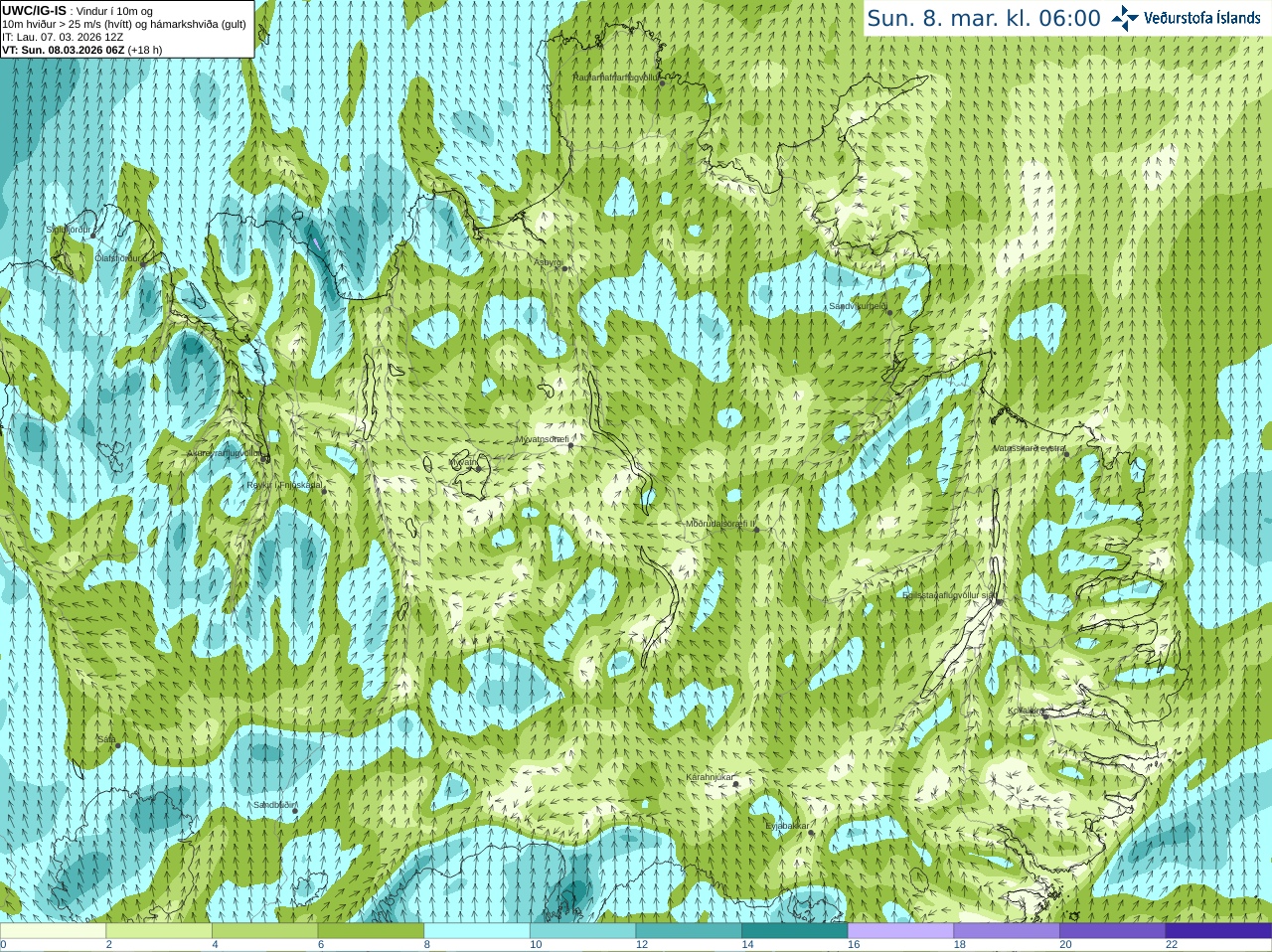Select the Vatnsskarð eystra station label
Screen dimensions: 1272x952
click(1030, 448)
